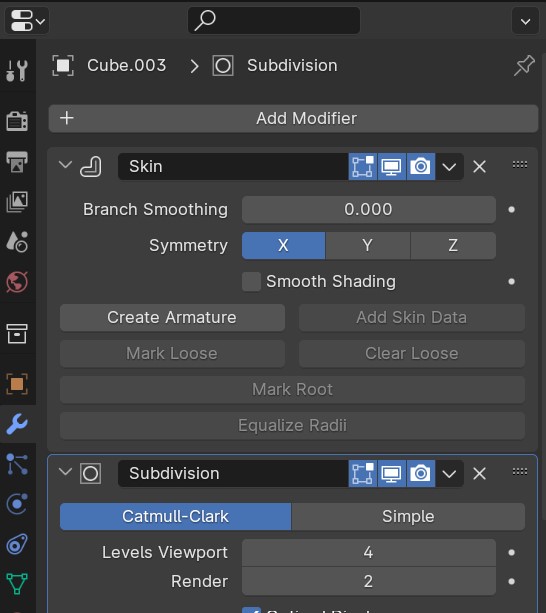Click Cube.003 breadcrumb text
Screen dimensions: 546x613
[x=127, y=65]
